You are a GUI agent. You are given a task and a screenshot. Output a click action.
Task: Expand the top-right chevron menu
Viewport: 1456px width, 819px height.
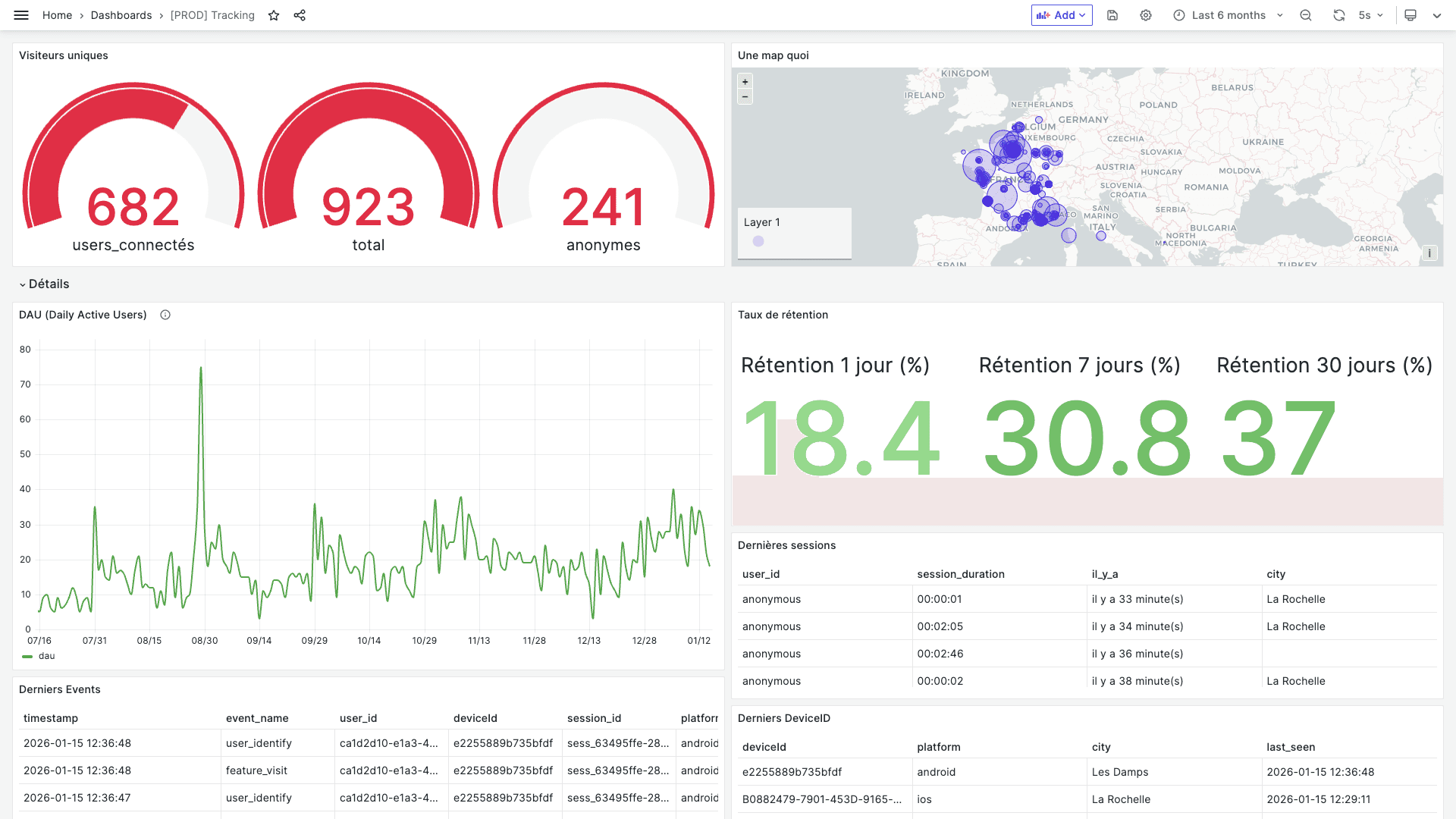coord(1437,15)
